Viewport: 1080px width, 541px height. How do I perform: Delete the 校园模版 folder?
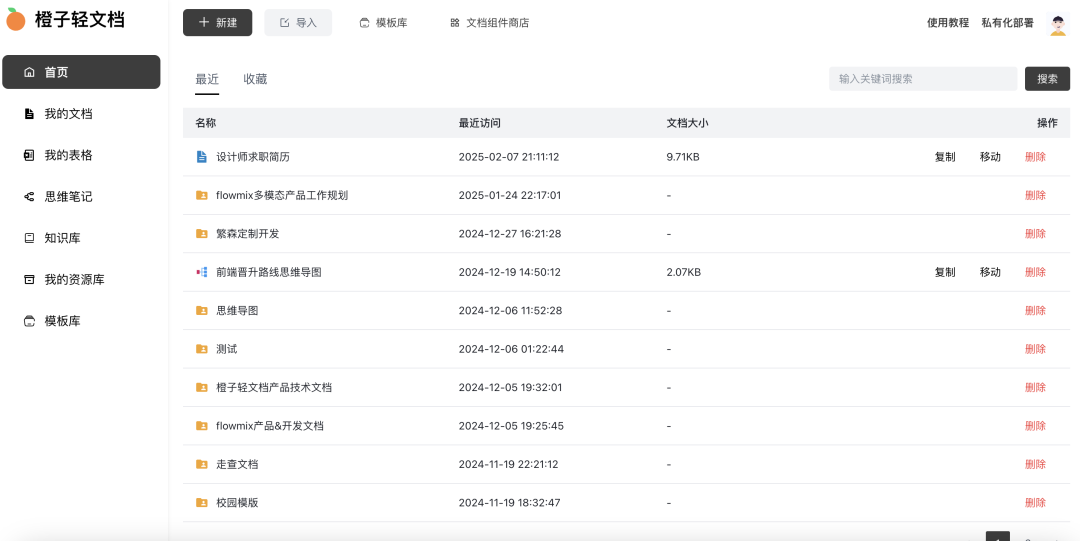pos(1035,503)
